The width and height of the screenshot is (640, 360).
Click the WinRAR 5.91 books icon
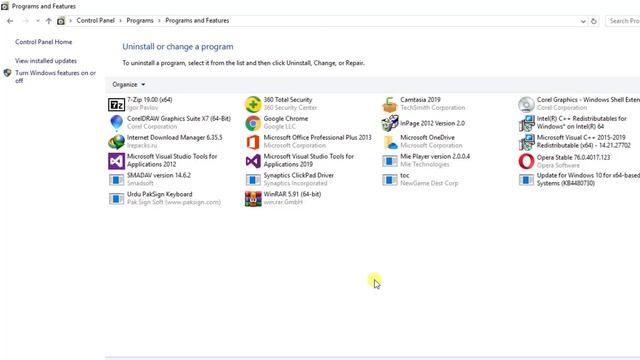pos(253,199)
